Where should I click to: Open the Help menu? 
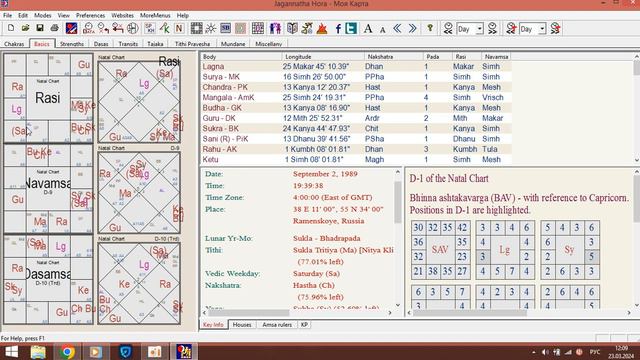pos(182,15)
